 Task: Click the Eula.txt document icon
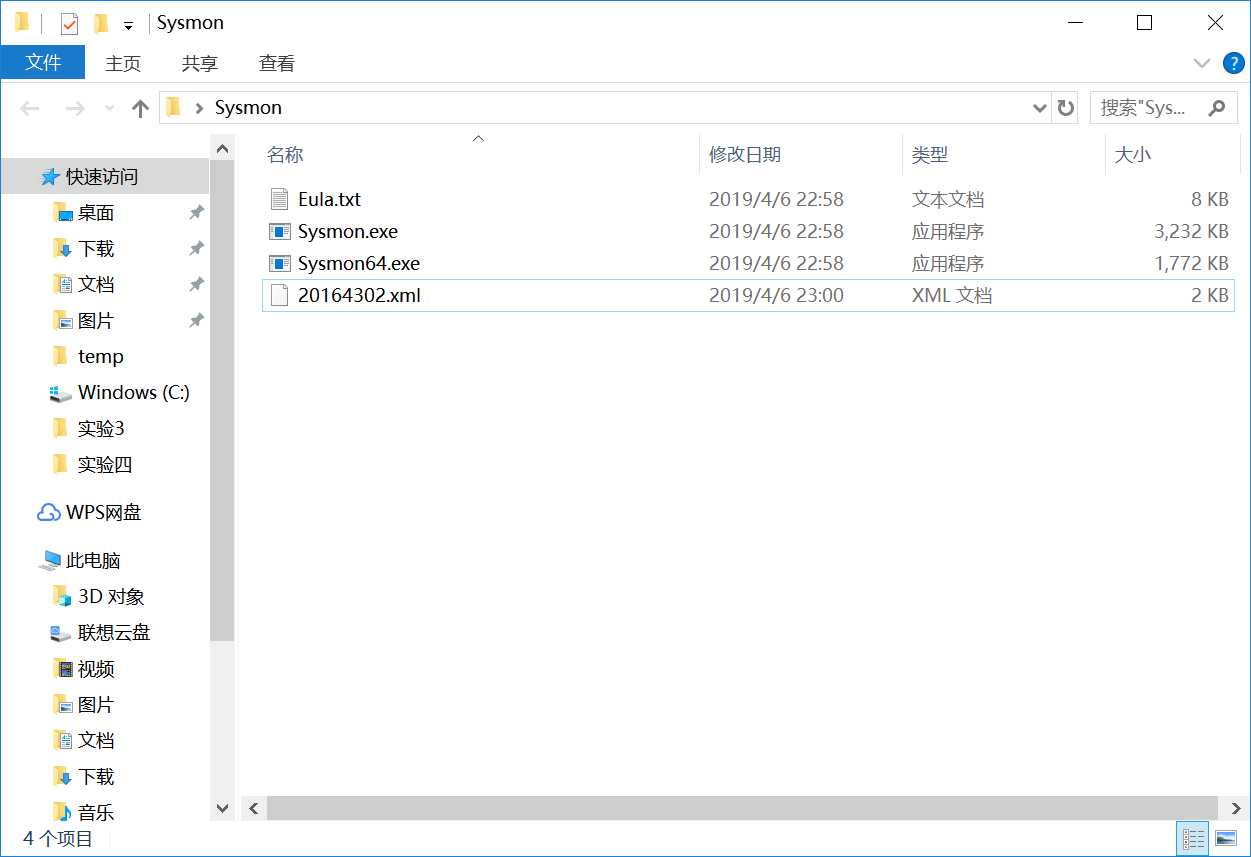(279, 199)
